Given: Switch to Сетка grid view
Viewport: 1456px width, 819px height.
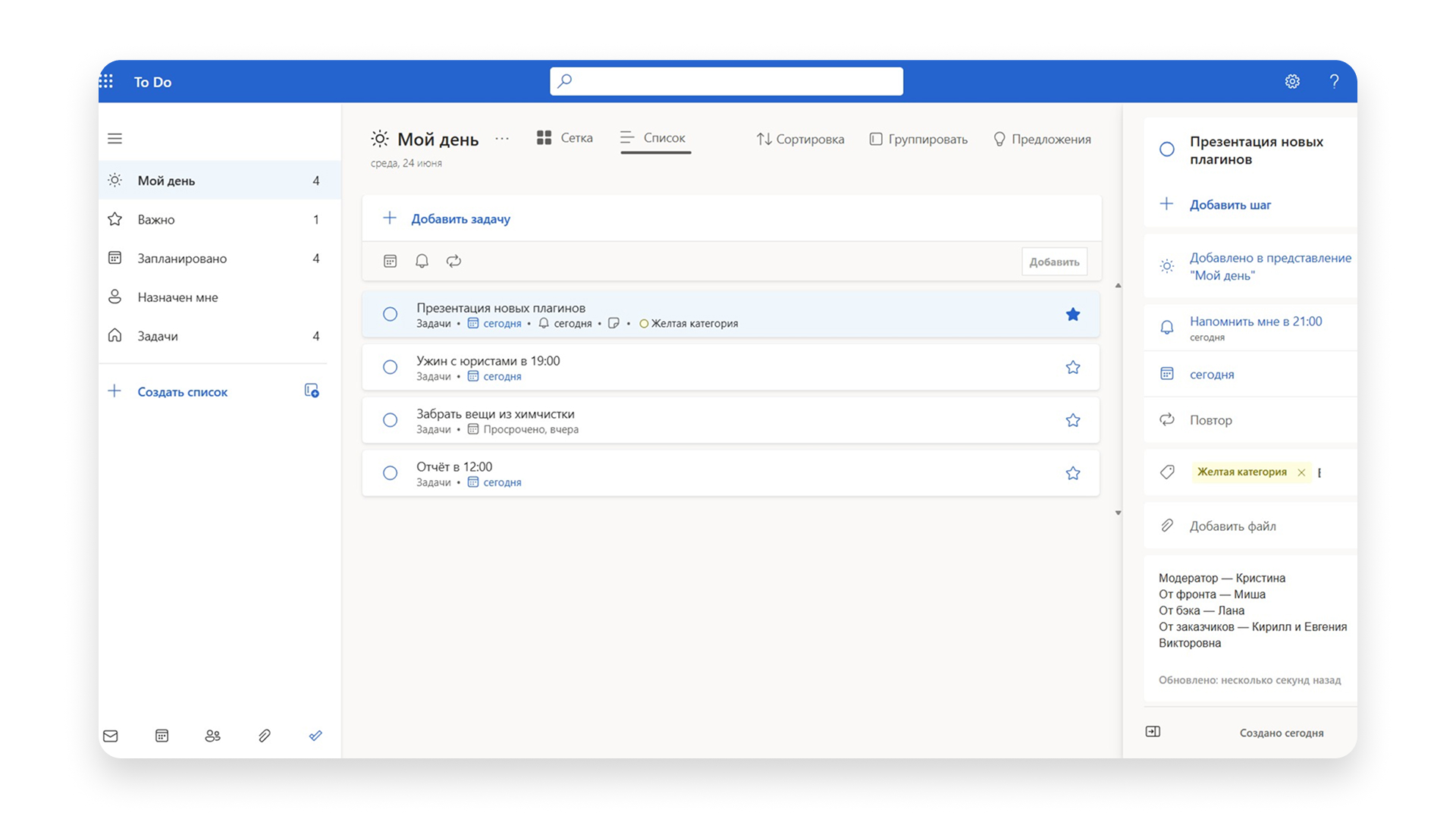Looking at the screenshot, I should [565, 138].
